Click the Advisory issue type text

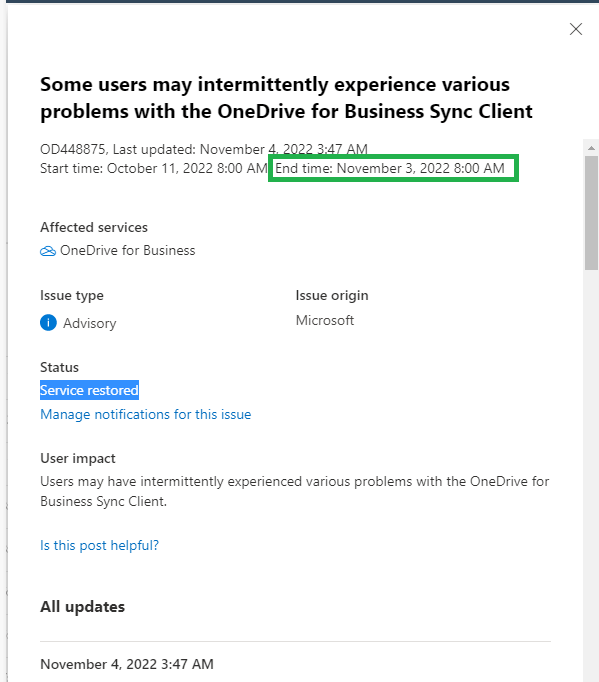click(90, 323)
